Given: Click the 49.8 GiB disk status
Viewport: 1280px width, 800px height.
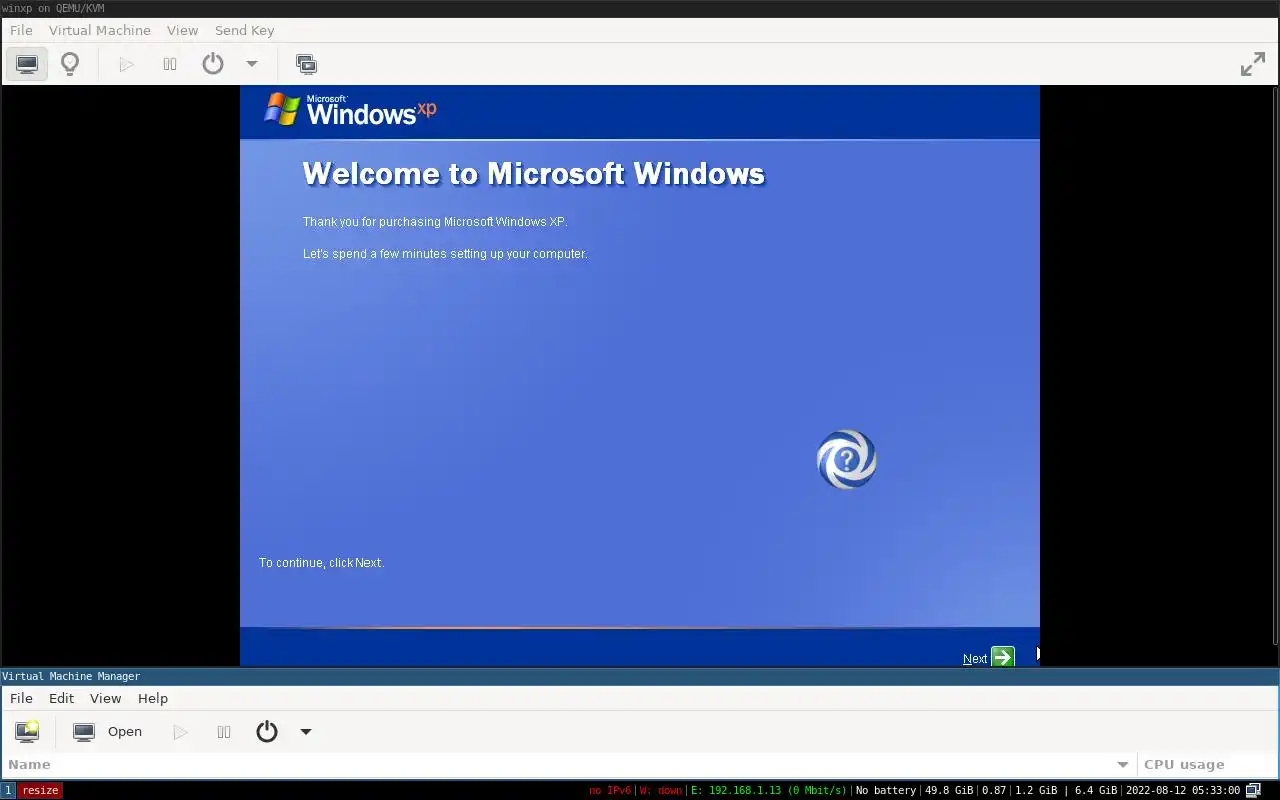Looking at the screenshot, I should click(949, 790).
